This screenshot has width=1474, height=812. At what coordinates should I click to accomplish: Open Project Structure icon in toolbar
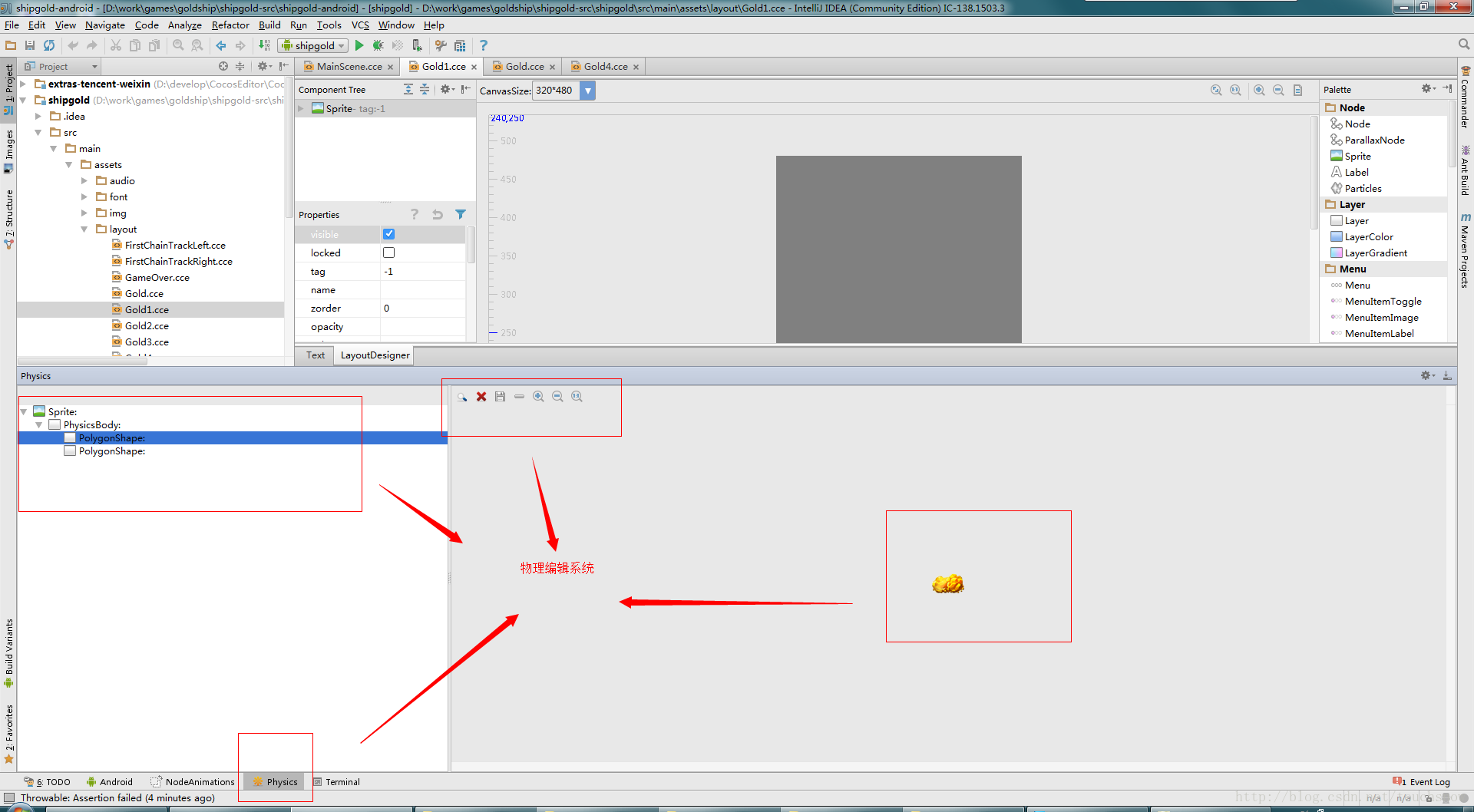click(x=460, y=46)
